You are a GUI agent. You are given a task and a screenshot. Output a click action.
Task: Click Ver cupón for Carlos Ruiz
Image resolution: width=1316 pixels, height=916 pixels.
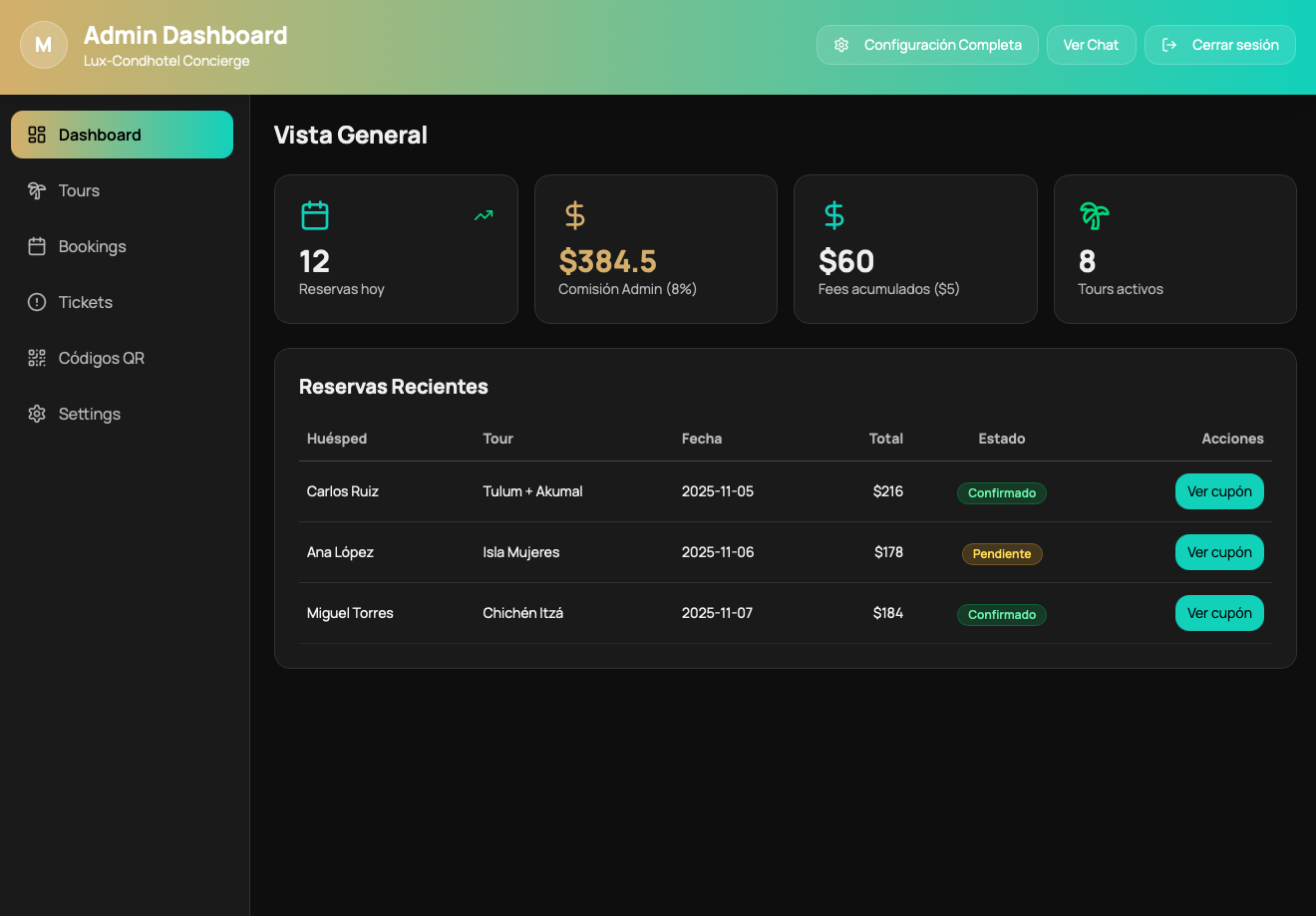tap(1219, 491)
